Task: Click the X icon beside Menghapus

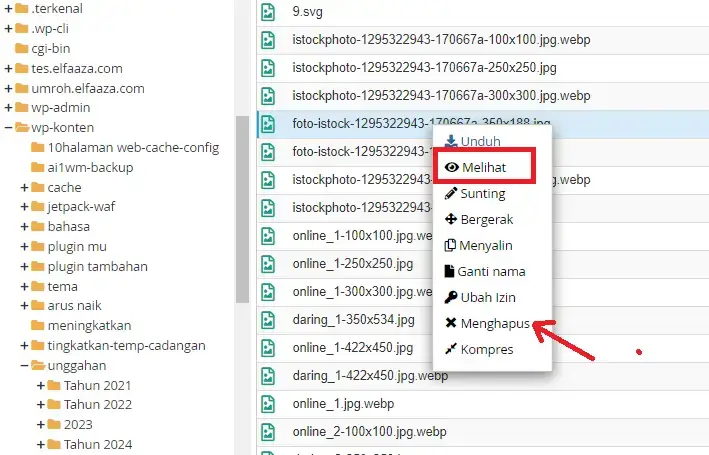Action: [x=451, y=323]
